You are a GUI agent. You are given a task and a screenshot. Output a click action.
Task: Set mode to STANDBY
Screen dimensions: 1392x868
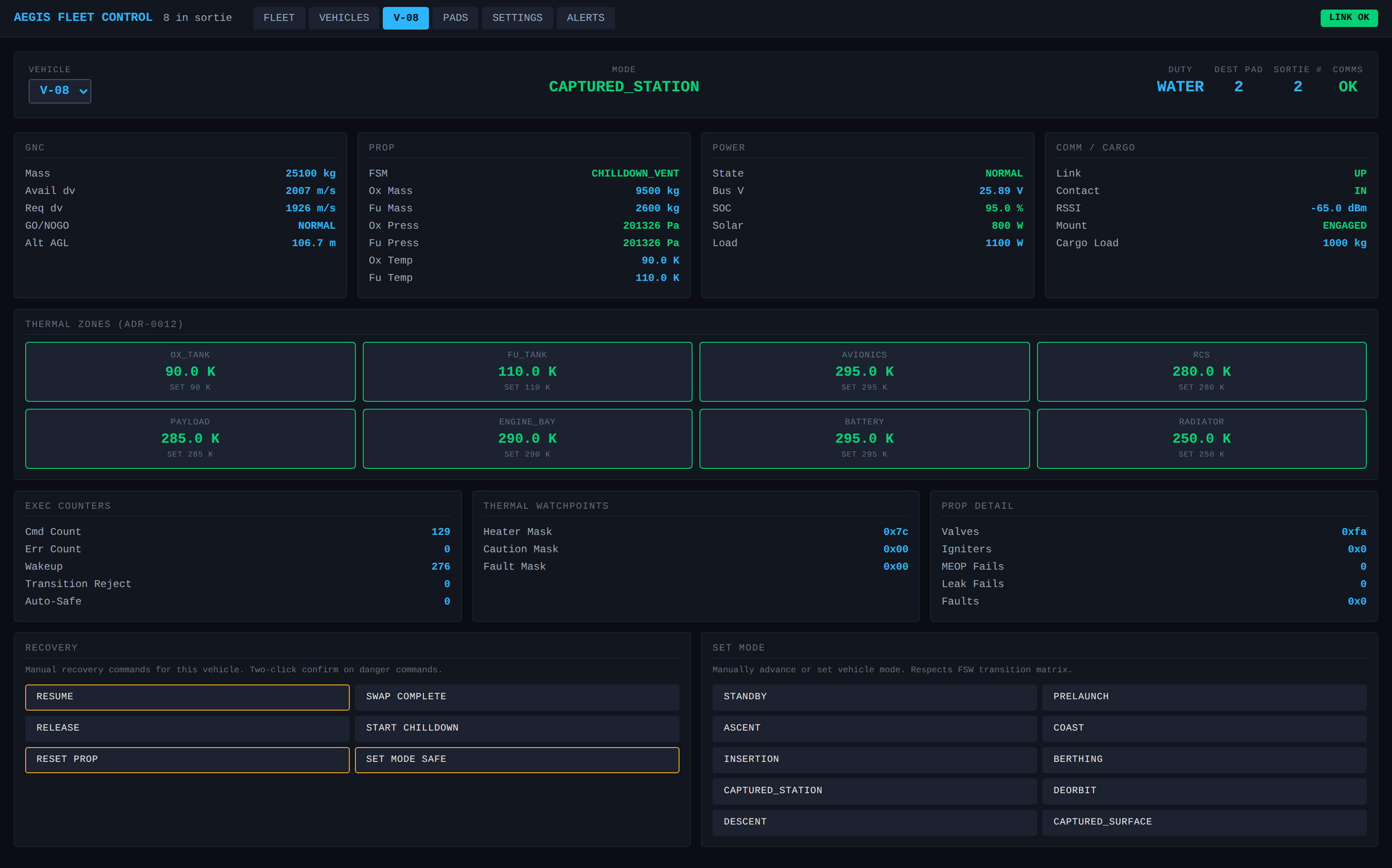pyautogui.click(x=874, y=697)
